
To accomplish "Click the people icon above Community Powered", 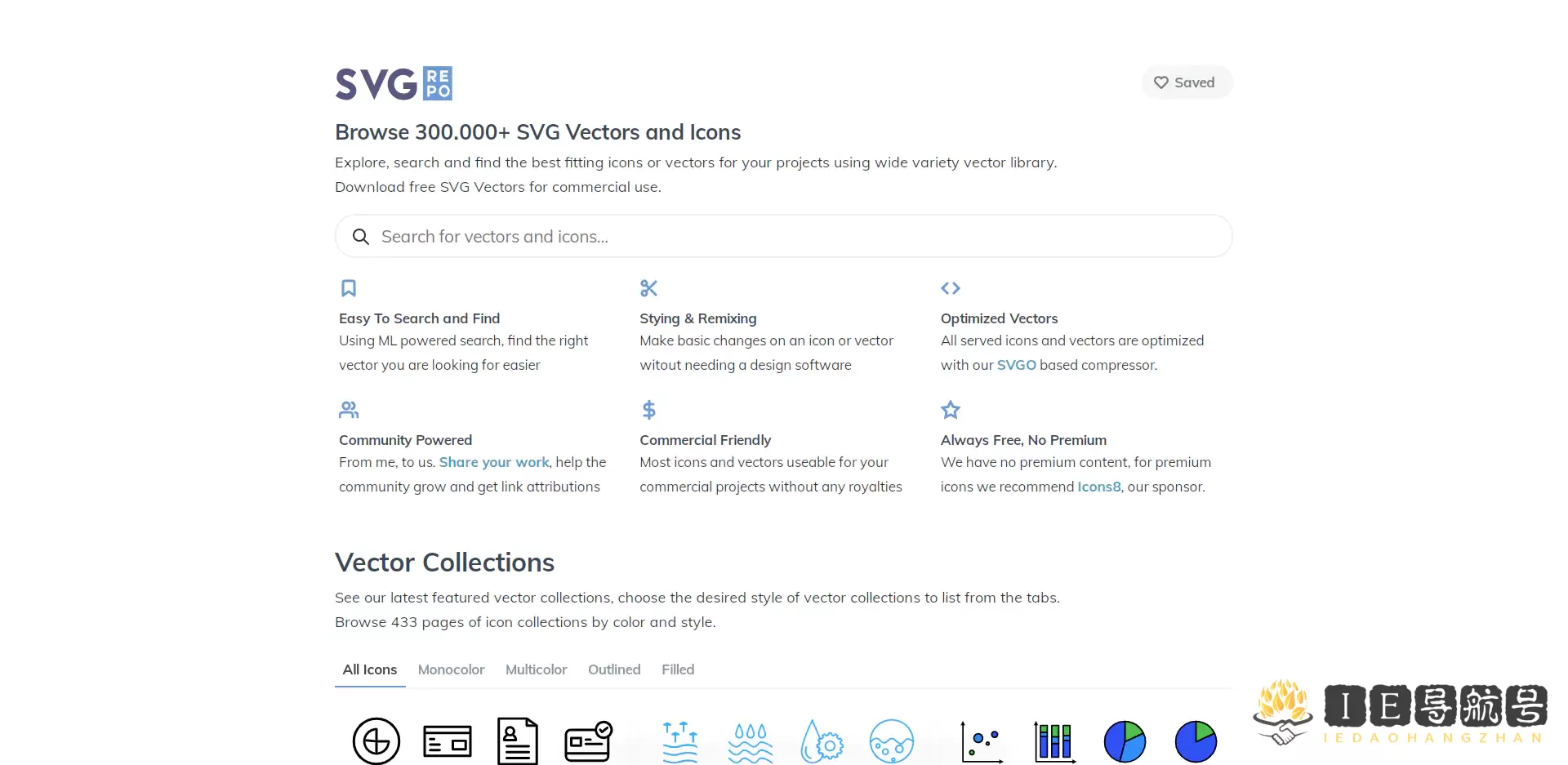I will point(349,410).
